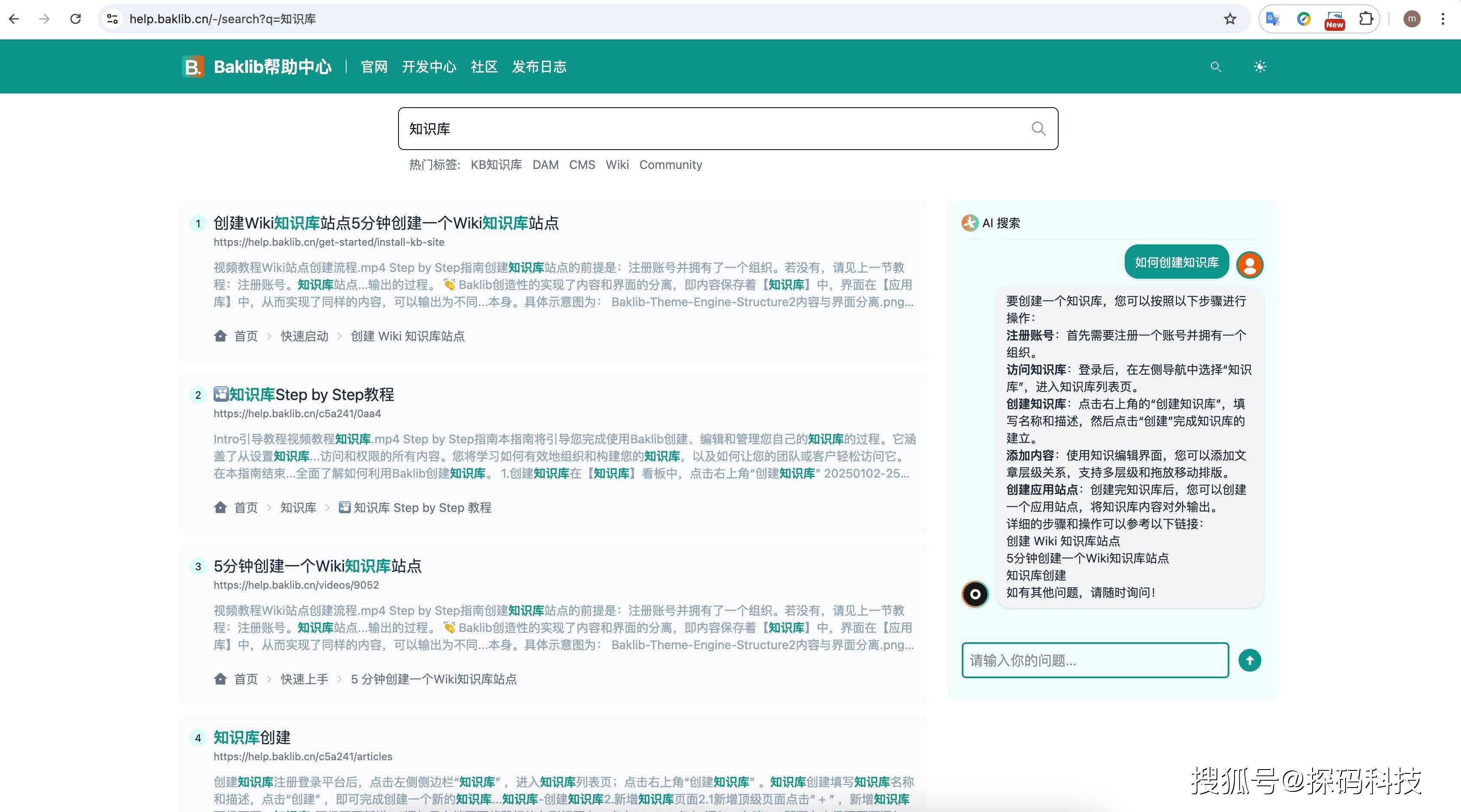The height and width of the screenshot is (812, 1461).
Task: Open 创建 Wiki 知识库站点 link in AI answer
Action: point(1063,541)
